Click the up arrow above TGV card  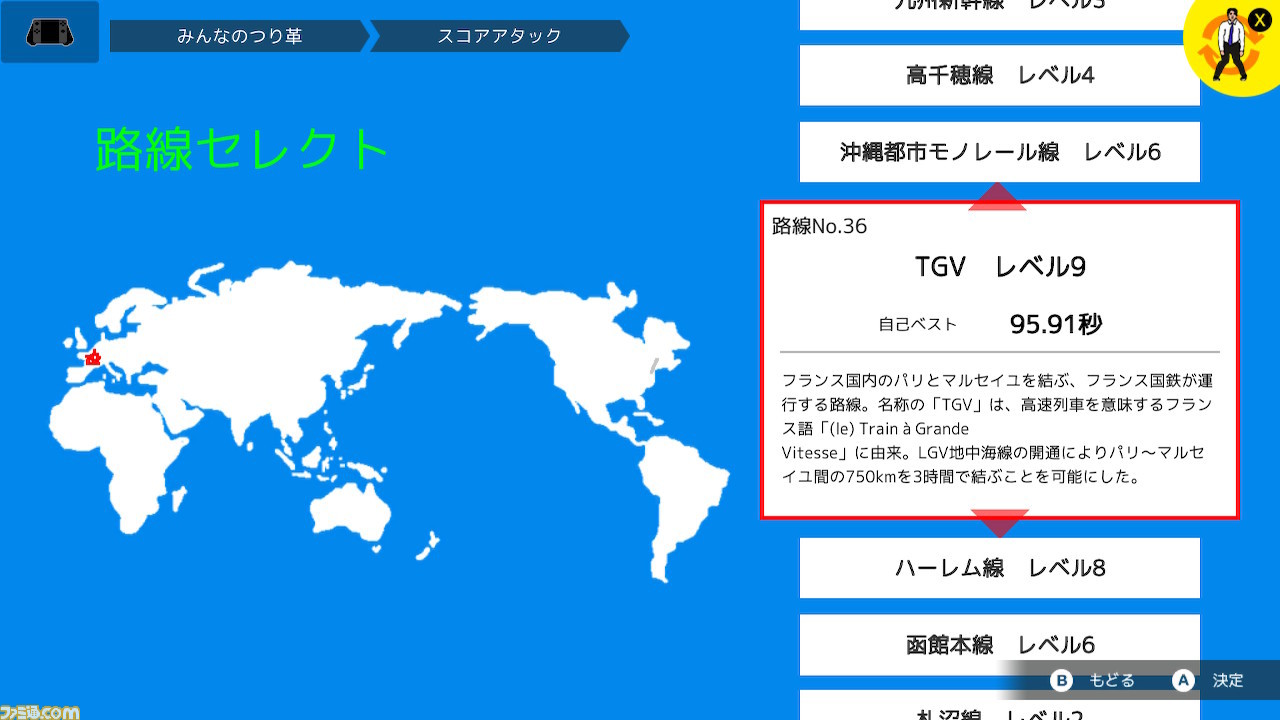point(997,196)
